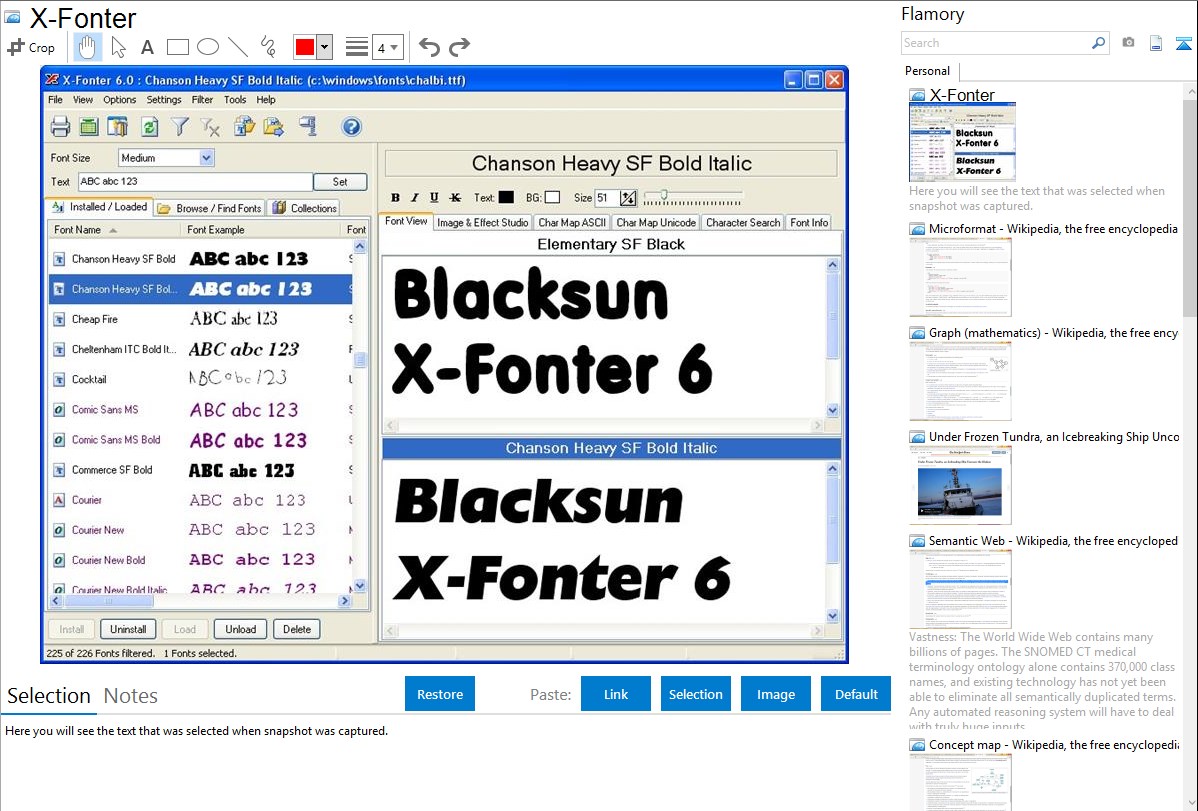Open the line width dropdown showing 4
This screenshot has height=811, width=1198.
(387, 48)
